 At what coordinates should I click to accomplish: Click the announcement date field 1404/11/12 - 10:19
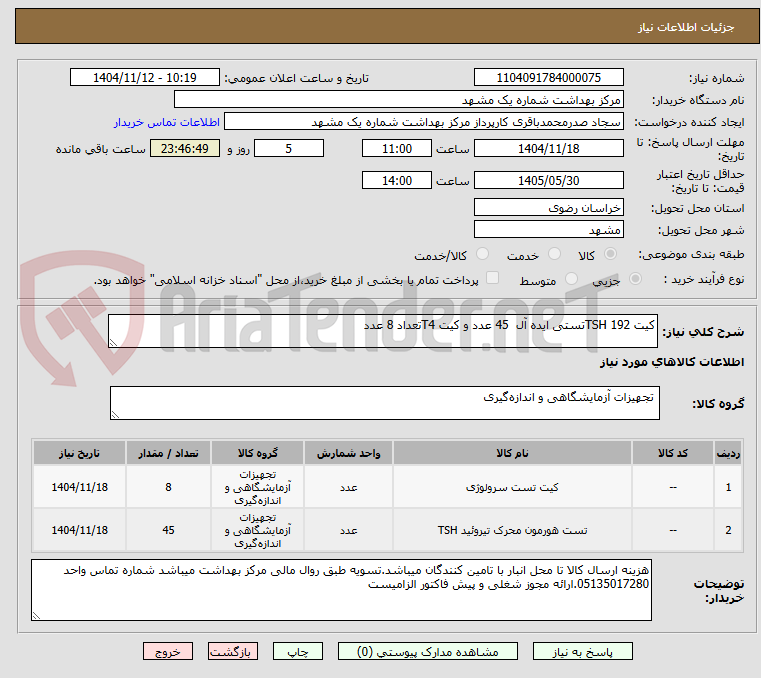click(x=145, y=77)
